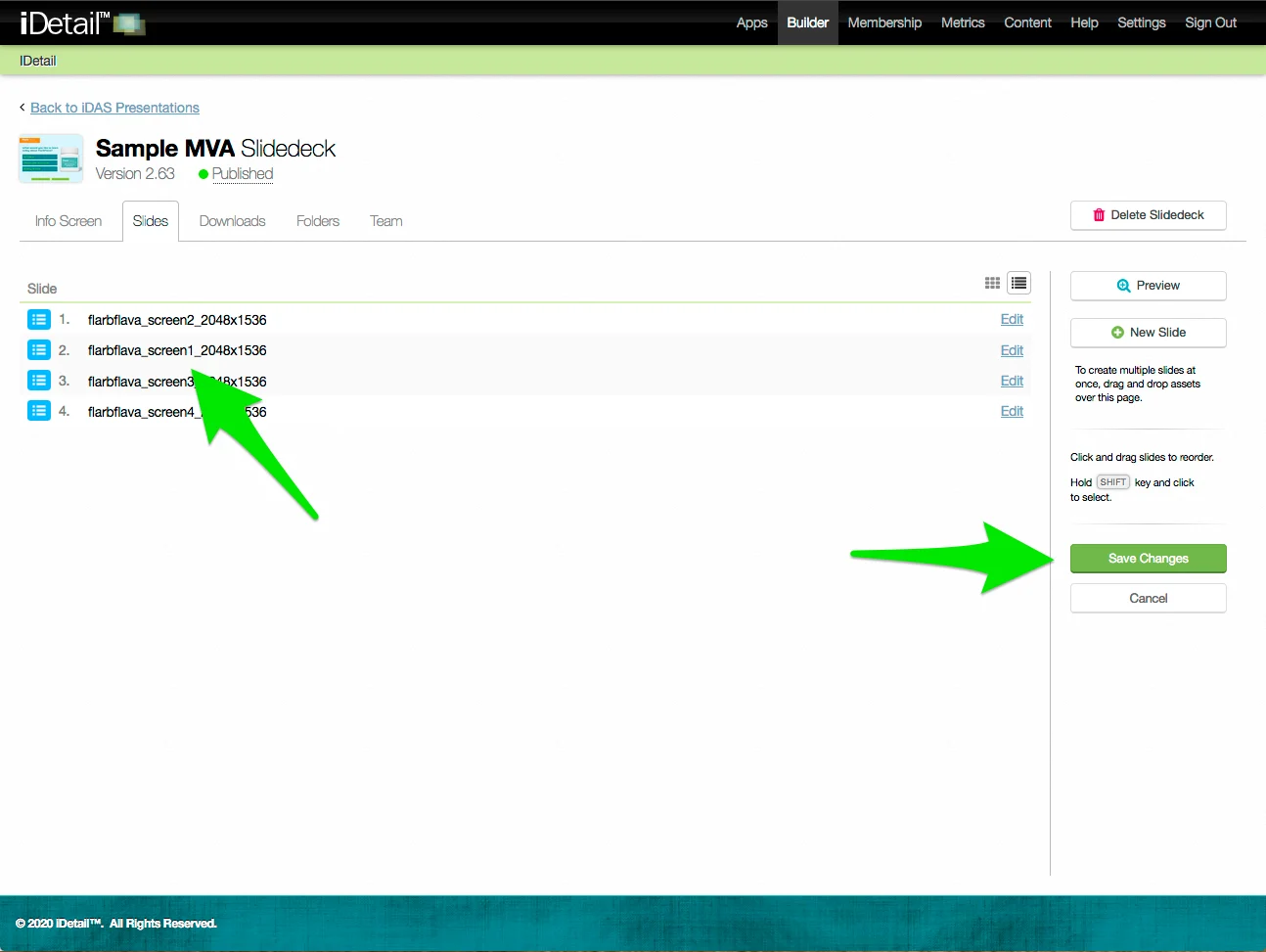Open the Team tab
1266x952 pixels.
click(386, 221)
